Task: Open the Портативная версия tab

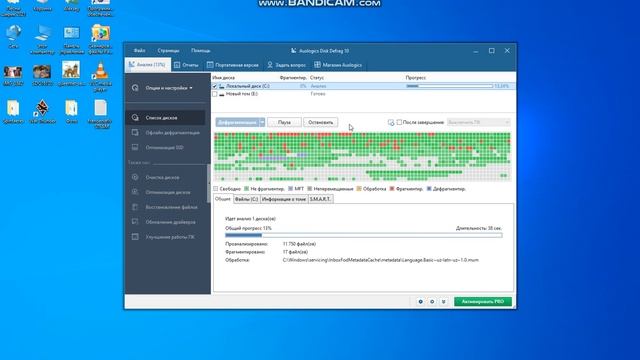Action: 233,65
